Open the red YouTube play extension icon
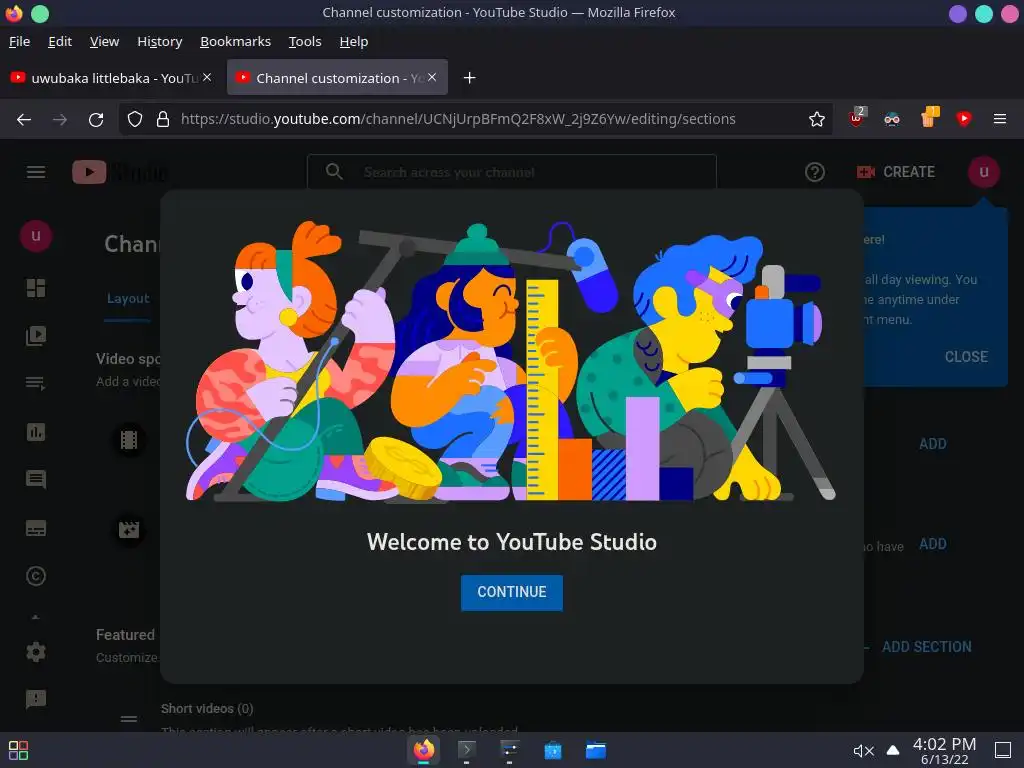Image resolution: width=1024 pixels, height=768 pixels. coord(963,119)
